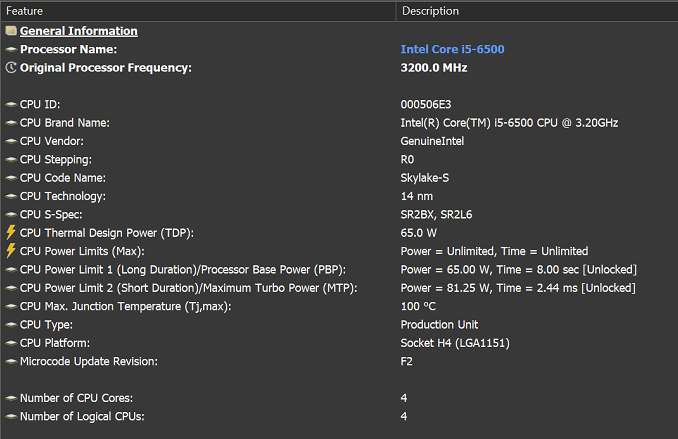Click the F2 microcode value
Viewport: 678px width, 439px height.
(x=406, y=361)
